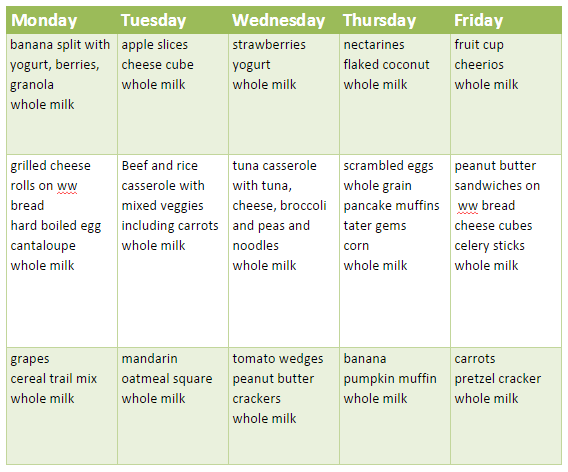Click 'Beef and rice' in Tuesday lunch
Viewport: 568px width, 472px height.
pyautogui.click(x=160, y=166)
